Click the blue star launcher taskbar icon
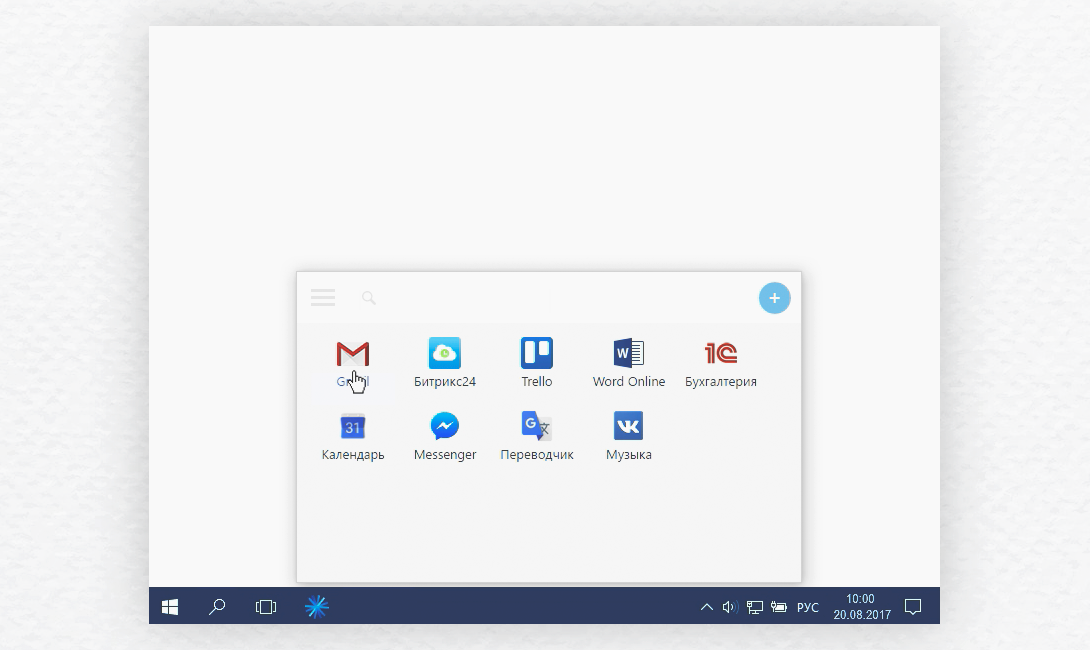The image size is (1090, 650). [x=316, y=607]
